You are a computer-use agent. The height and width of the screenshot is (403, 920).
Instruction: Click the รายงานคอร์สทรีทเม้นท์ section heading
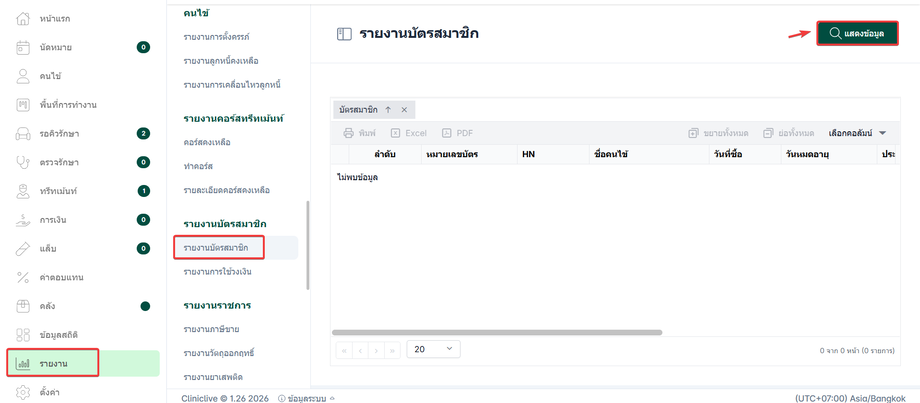[x=234, y=118]
